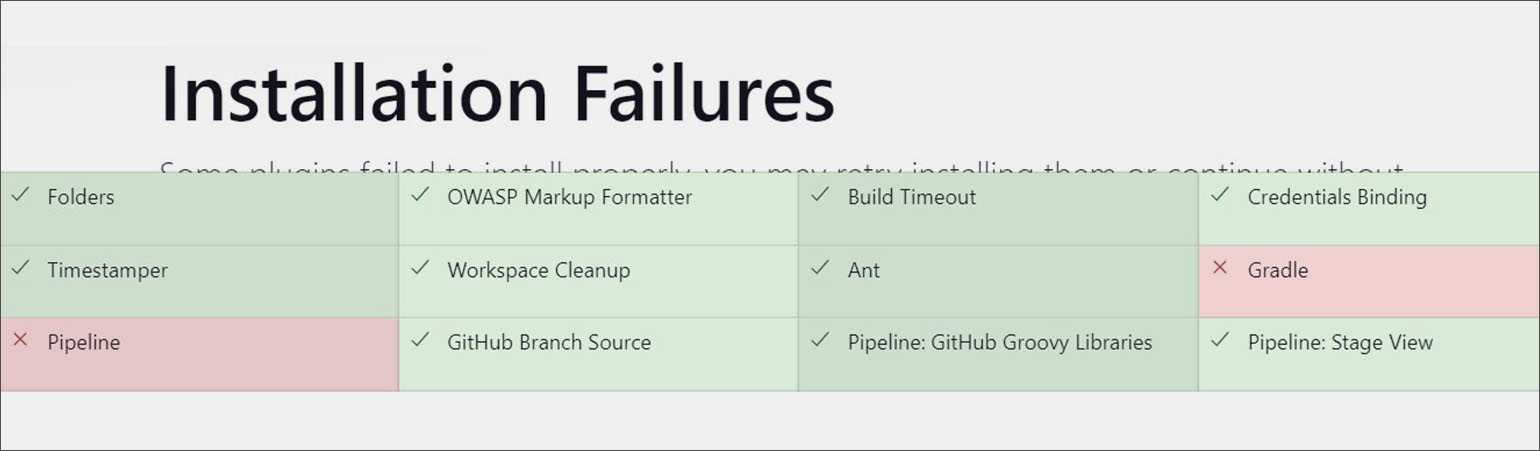Click the Build Timeout plugin label

point(912,197)
